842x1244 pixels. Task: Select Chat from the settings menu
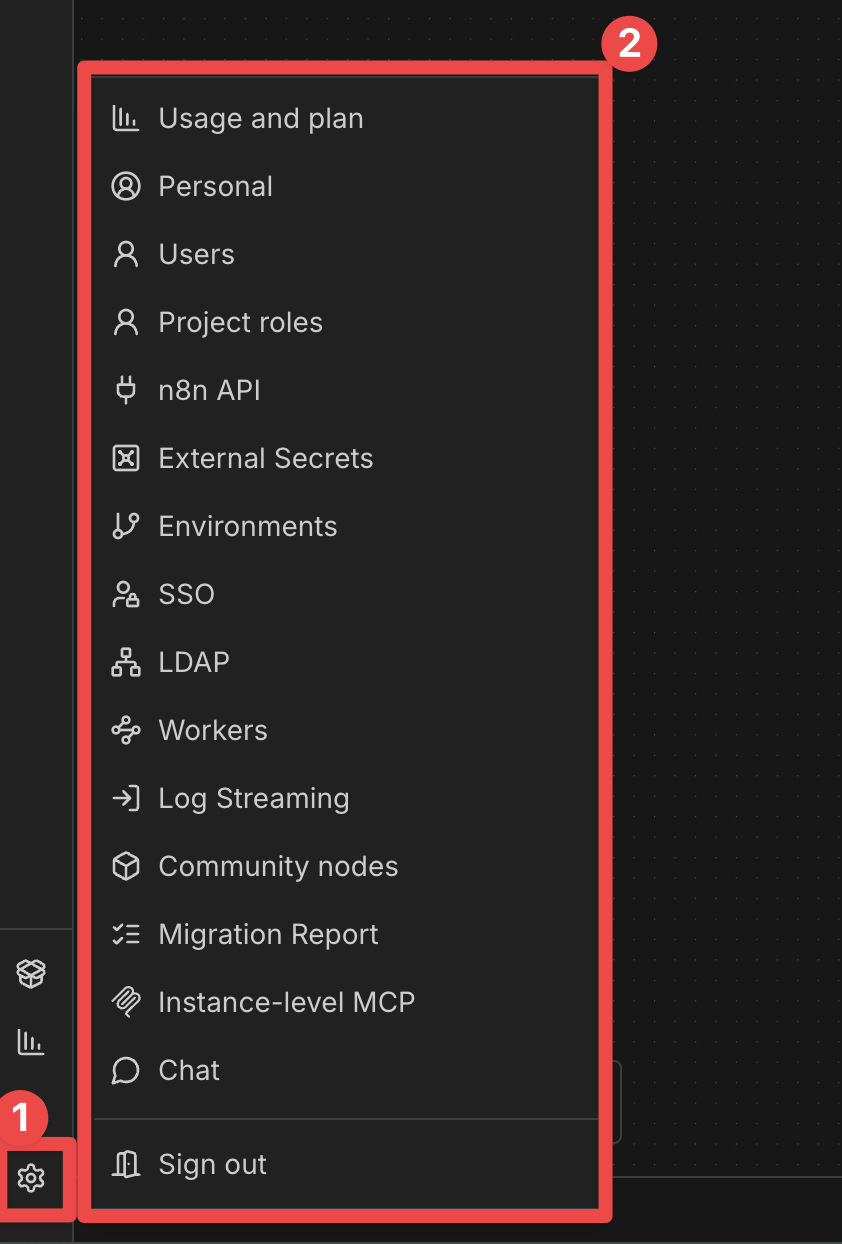pos(189,1070)
